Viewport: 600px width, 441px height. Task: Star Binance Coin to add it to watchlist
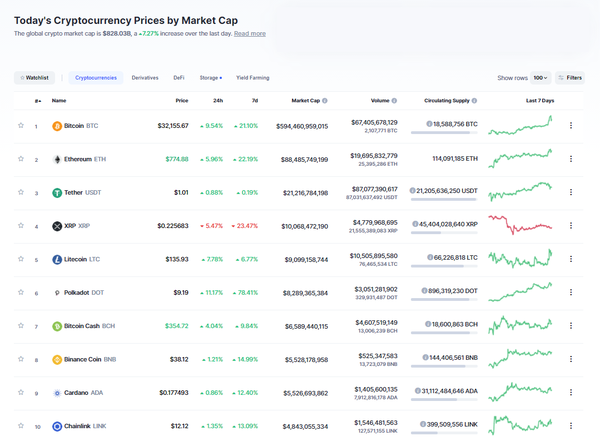[x=21, y=359]
